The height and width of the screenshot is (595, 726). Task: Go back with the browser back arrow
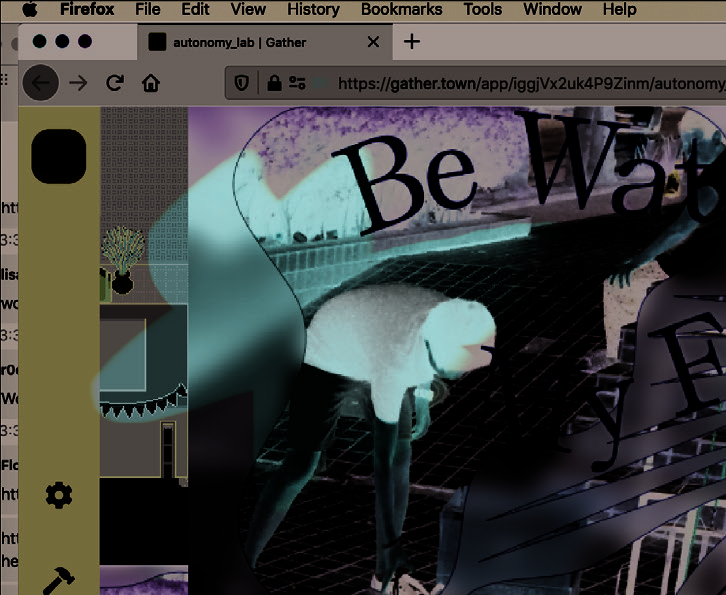(x=40, y=83)
